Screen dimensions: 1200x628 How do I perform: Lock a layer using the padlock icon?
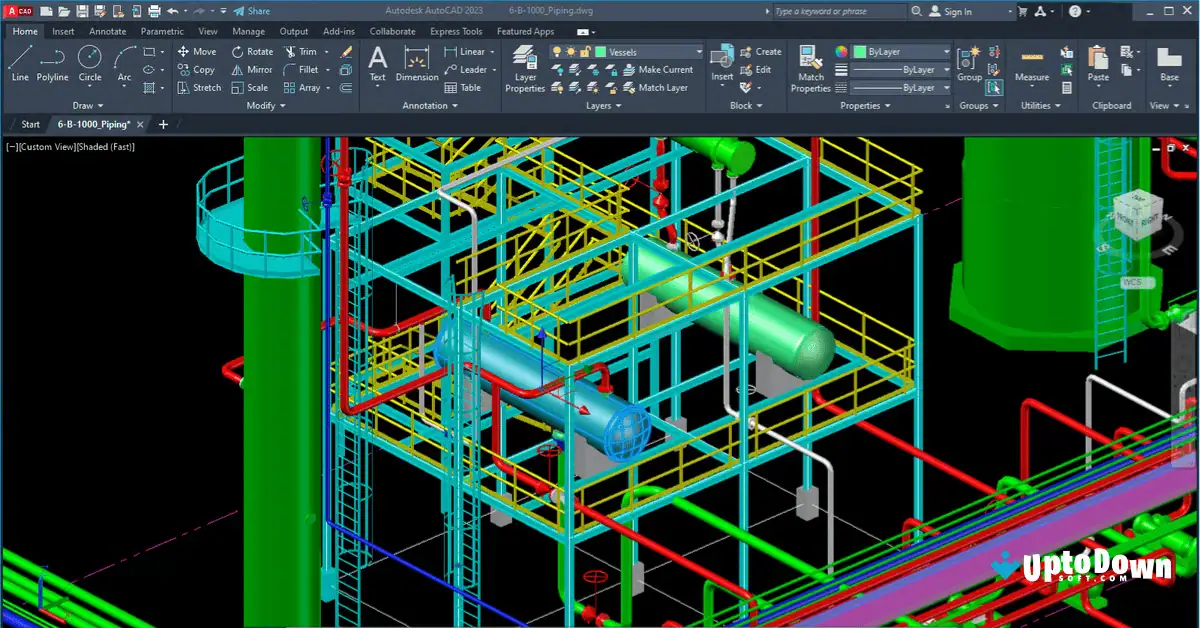coord(584,51)
